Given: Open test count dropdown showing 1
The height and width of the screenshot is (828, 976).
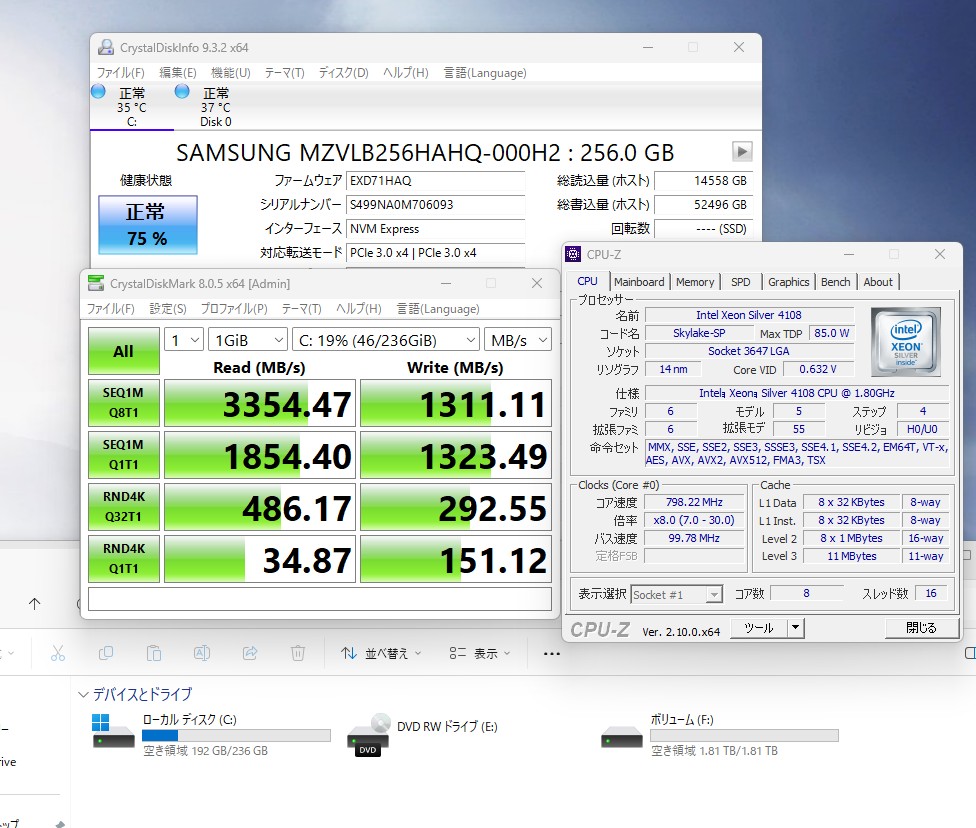Looking at the screenshot, I should tap(184, 340).
